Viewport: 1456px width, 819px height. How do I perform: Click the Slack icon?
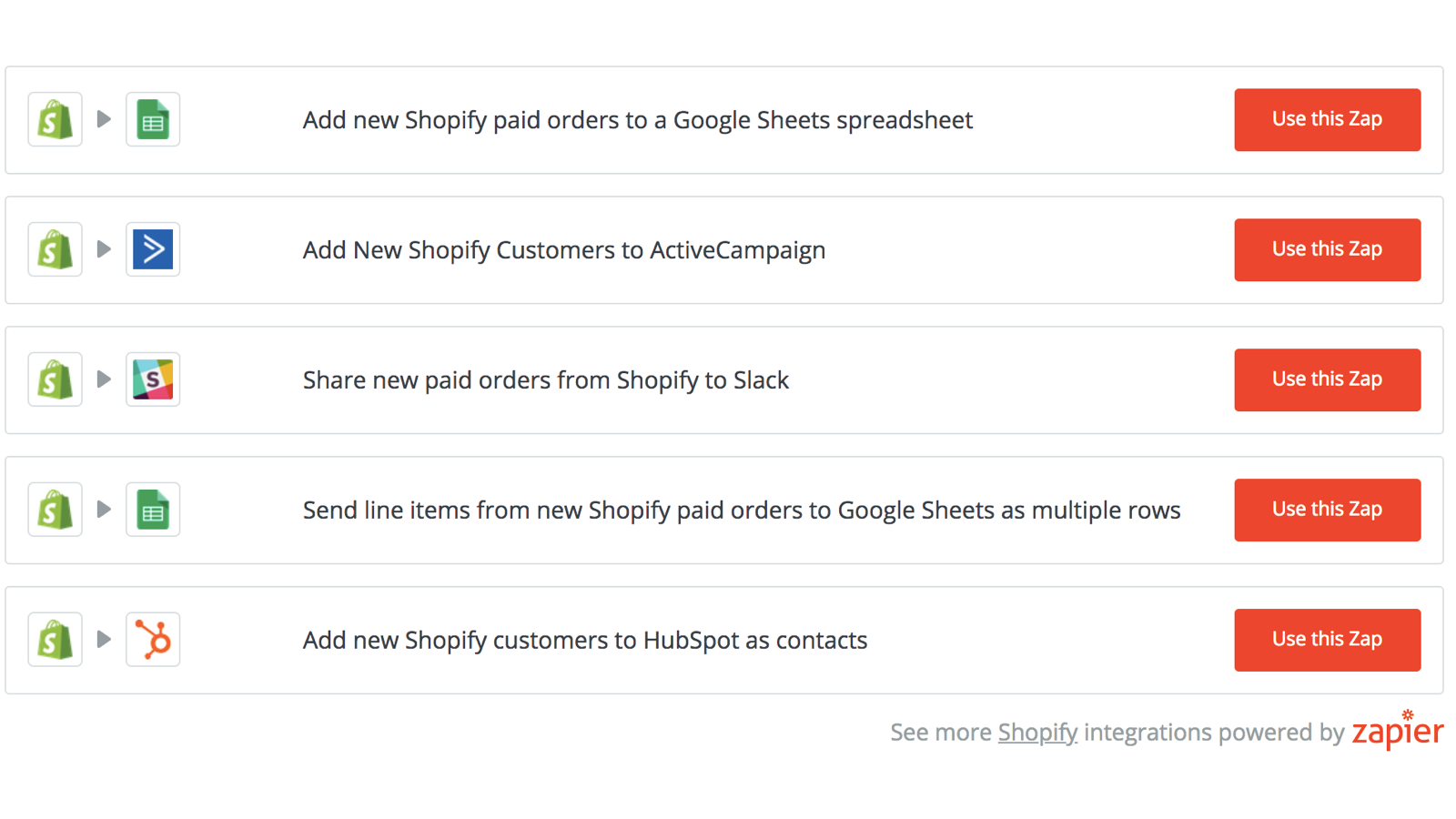[x=153, y=379]
